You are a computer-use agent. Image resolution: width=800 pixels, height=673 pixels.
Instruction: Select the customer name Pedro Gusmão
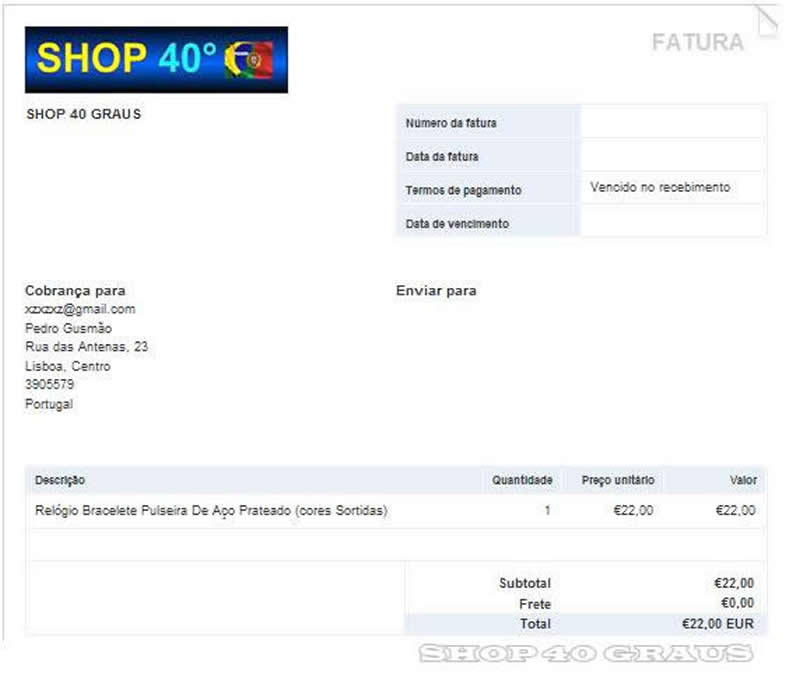68,328
